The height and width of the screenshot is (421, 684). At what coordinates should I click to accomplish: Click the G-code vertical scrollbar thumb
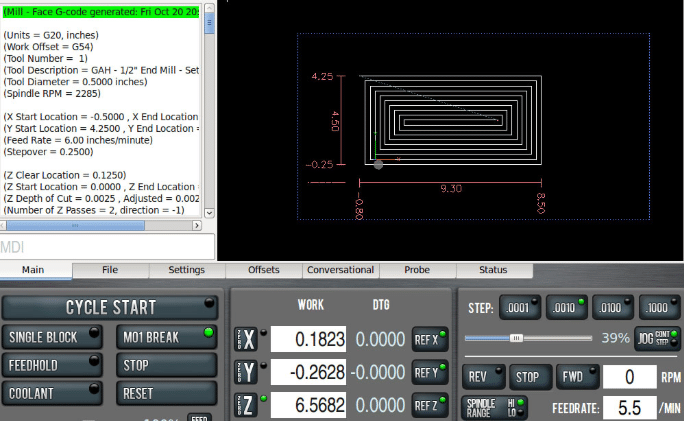(x=209, y=24)
